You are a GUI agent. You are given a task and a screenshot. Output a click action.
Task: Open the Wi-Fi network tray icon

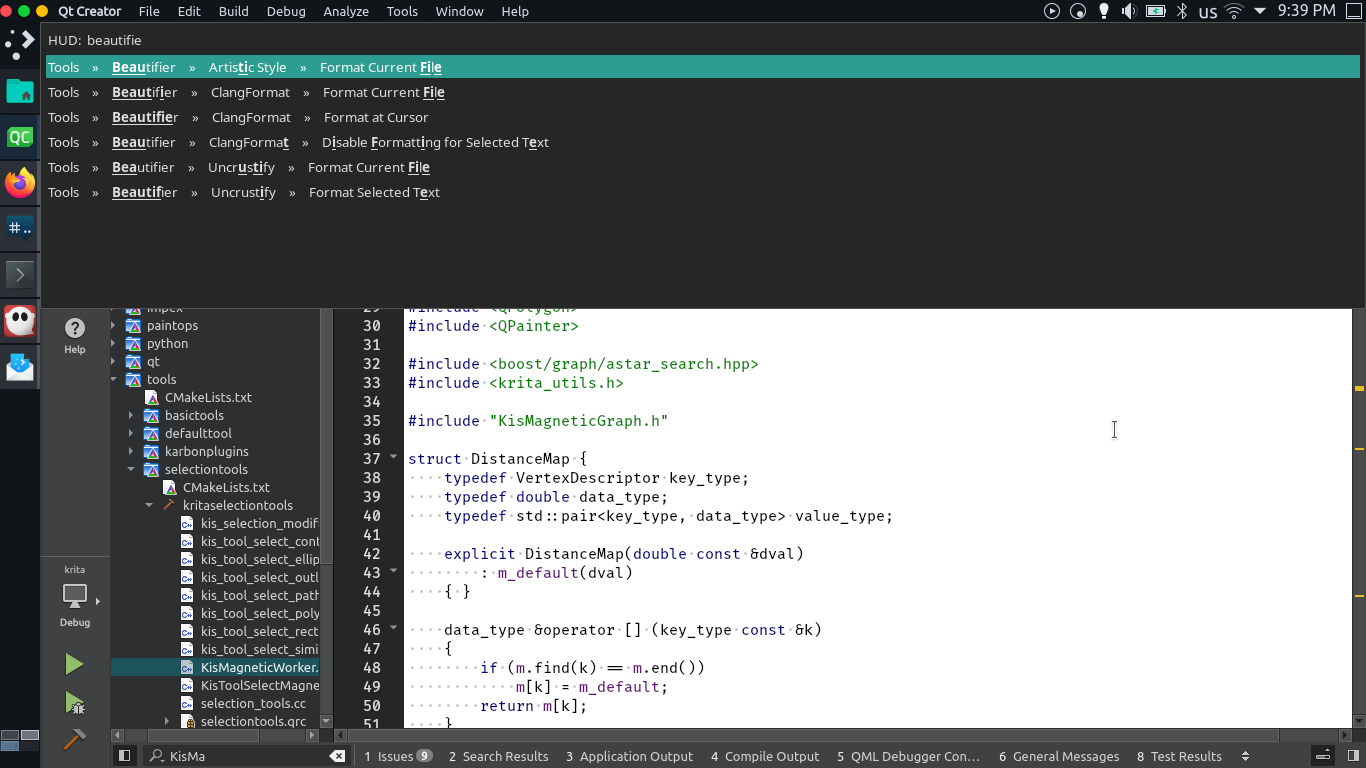pos(1234,11)
